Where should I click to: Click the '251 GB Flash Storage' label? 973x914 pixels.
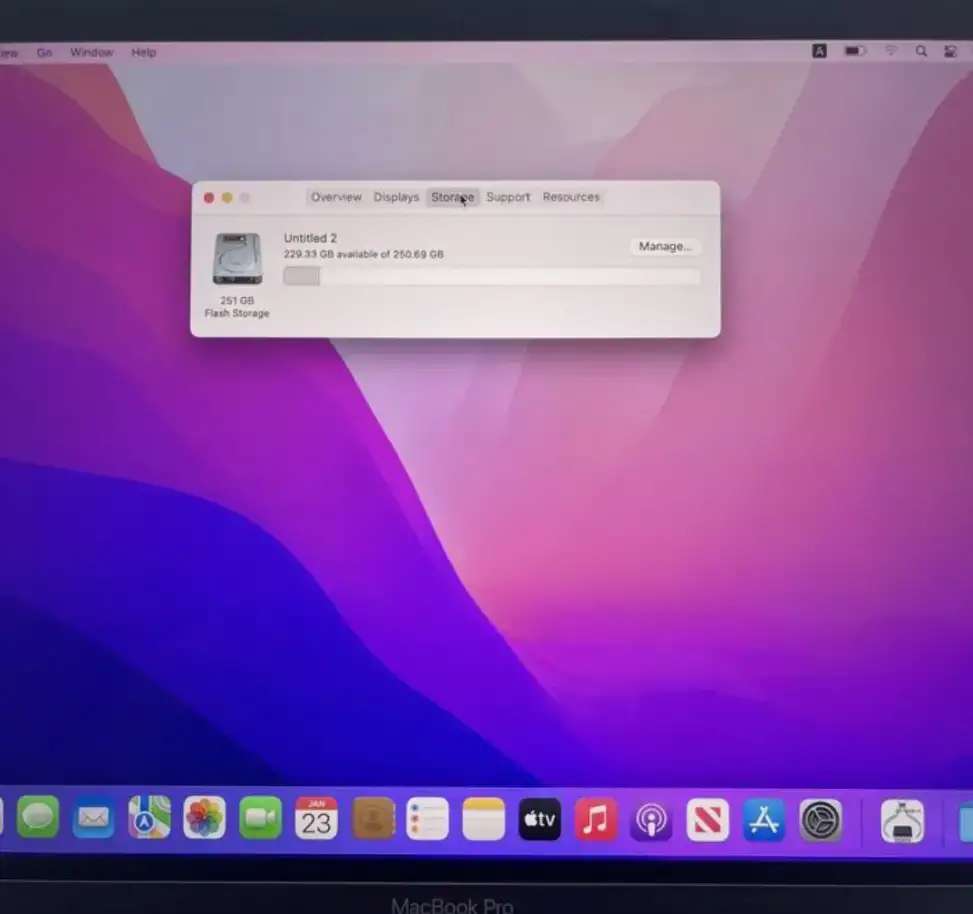point(237,307)
